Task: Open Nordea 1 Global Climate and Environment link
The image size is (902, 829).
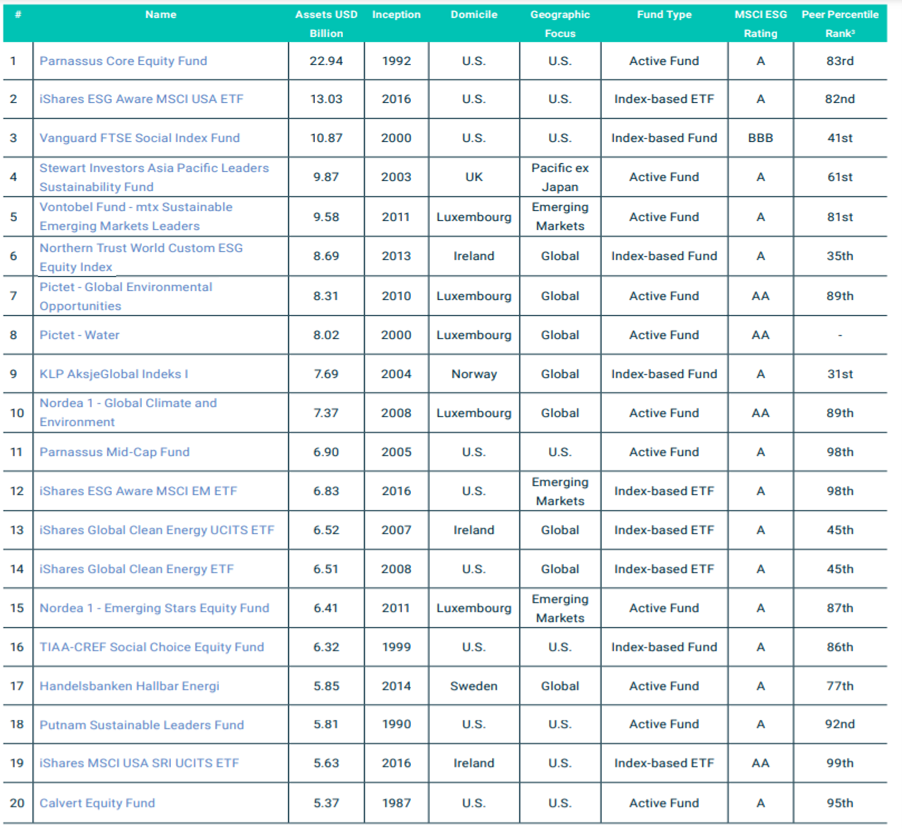Action: click(128, 412)
